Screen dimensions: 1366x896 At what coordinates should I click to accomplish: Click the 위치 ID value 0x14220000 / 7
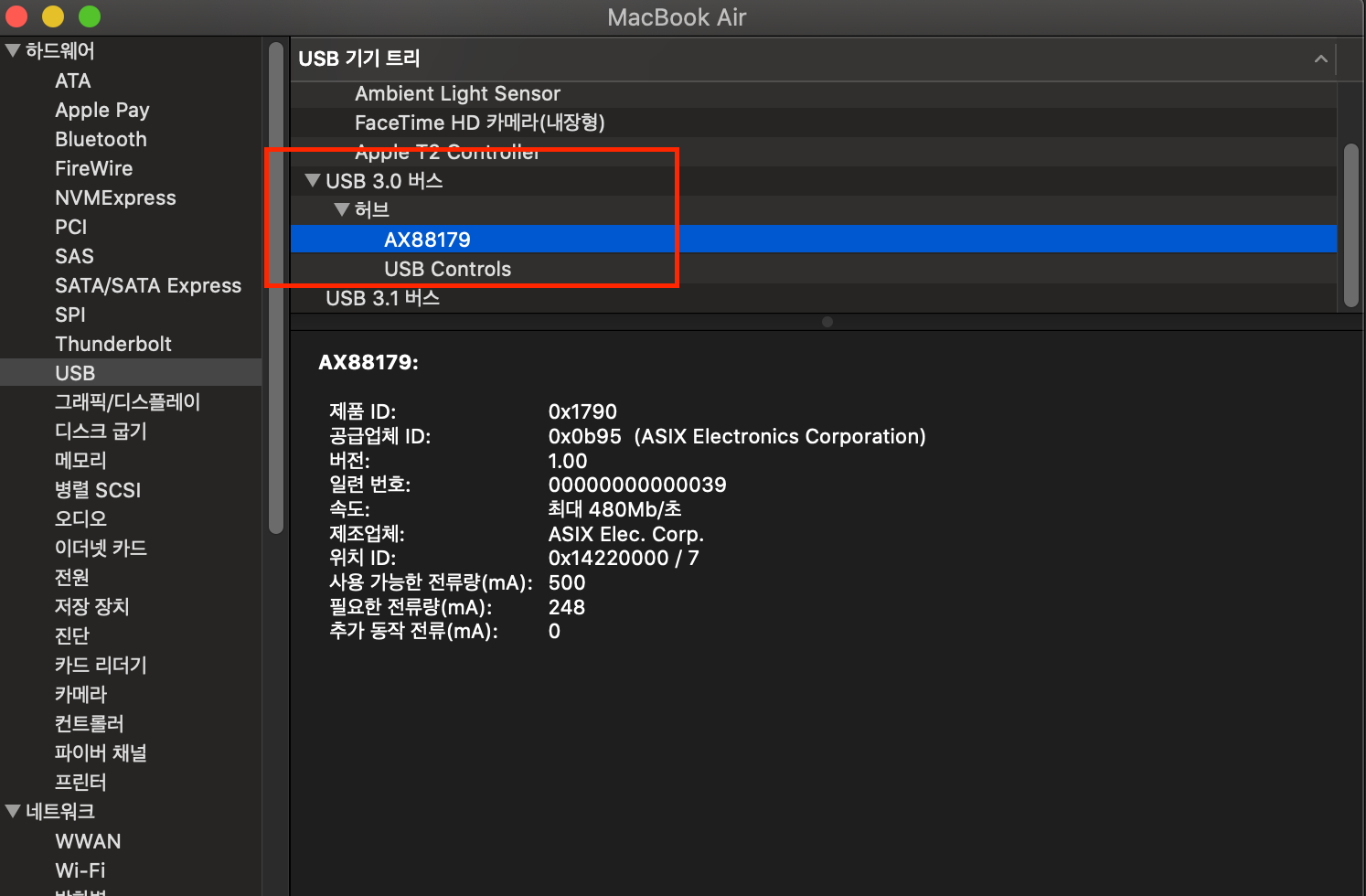pyautogui.click(x=624, y=559)
